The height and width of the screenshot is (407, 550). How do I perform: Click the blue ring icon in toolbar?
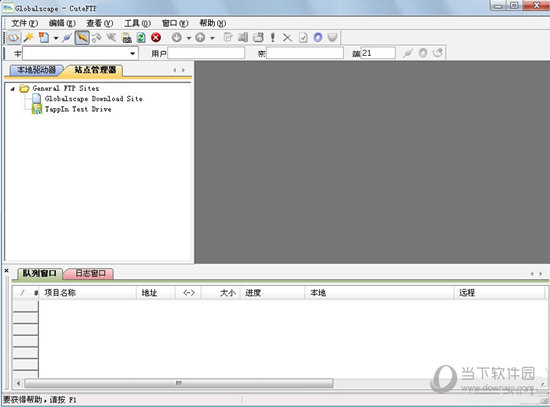[x=318, y=37]
